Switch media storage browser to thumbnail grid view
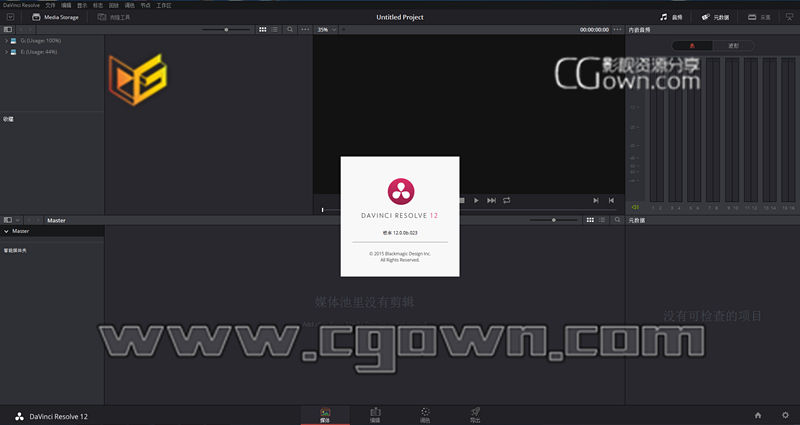 pos(262,30)
